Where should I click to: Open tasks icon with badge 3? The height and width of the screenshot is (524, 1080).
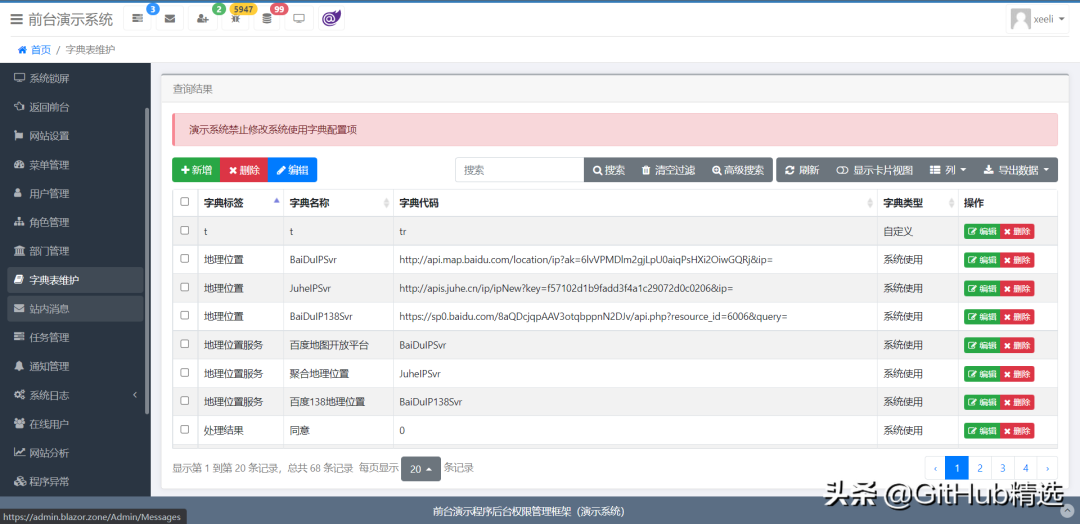pos(137,19)
